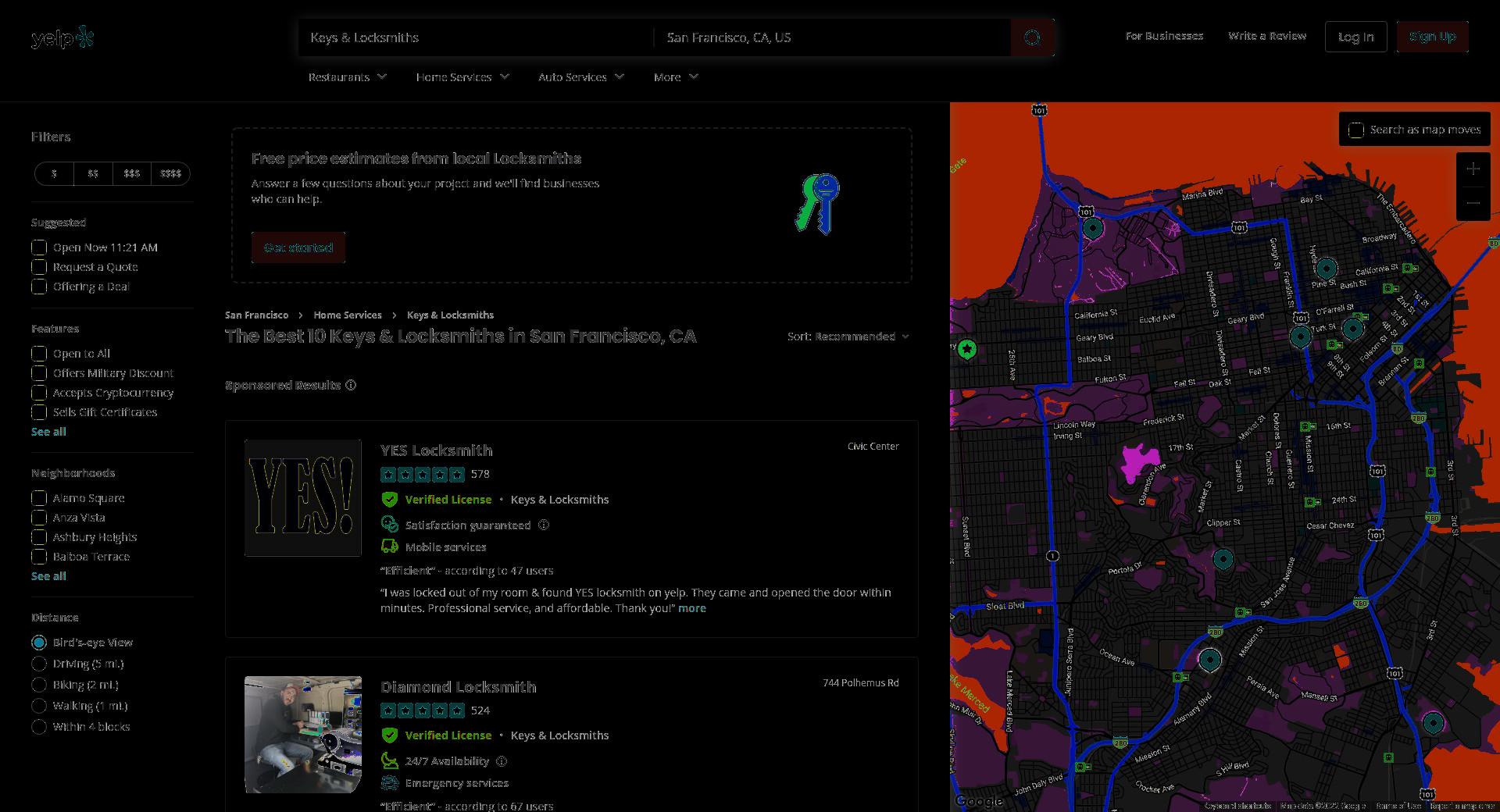Screen dimensions: 1500x812
Task: Enable Accepts Cryptocurrency filter
Action: click(x=39, y=393)
